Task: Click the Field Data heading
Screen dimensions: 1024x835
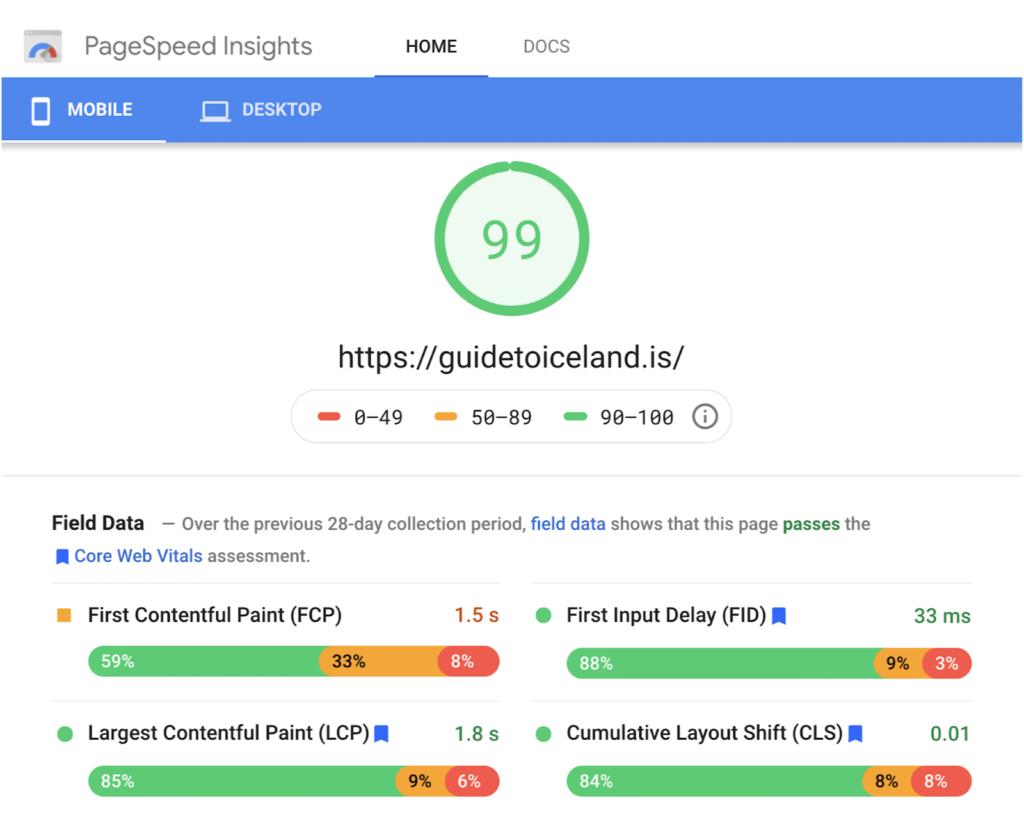Action: [98, 523]
